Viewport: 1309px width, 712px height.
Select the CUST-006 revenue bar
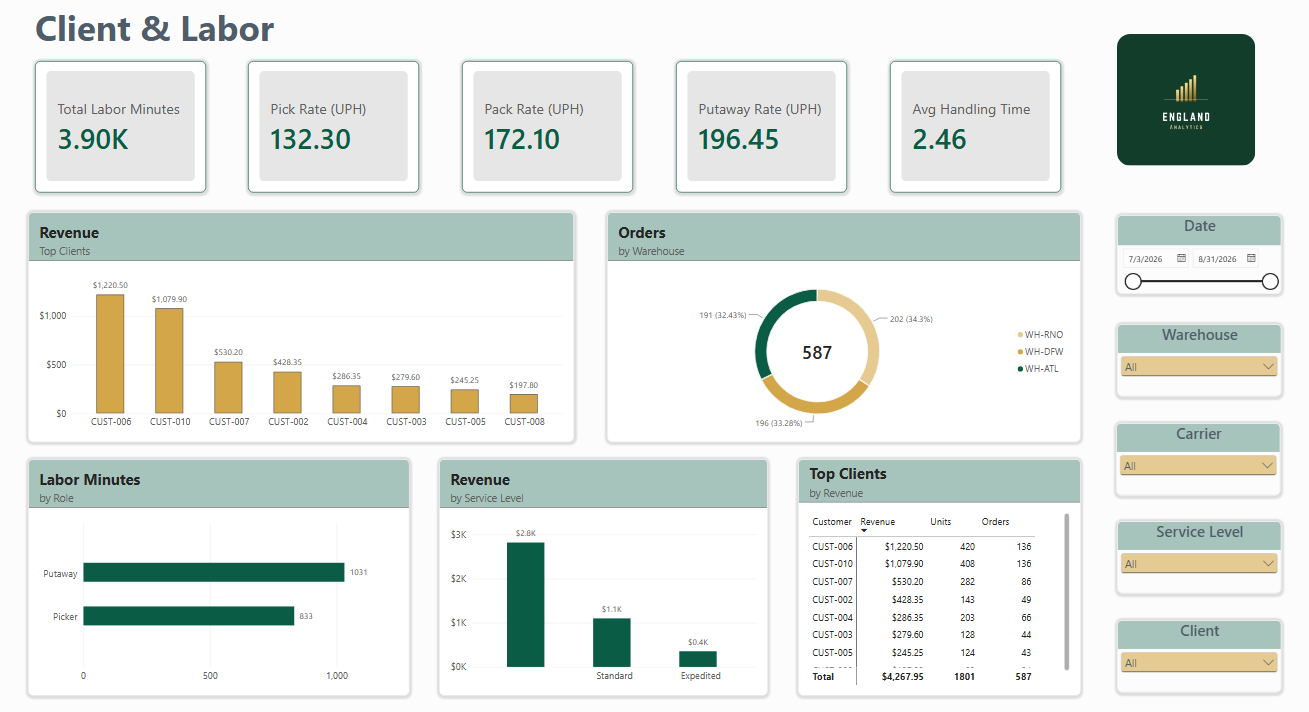point(110,353)
